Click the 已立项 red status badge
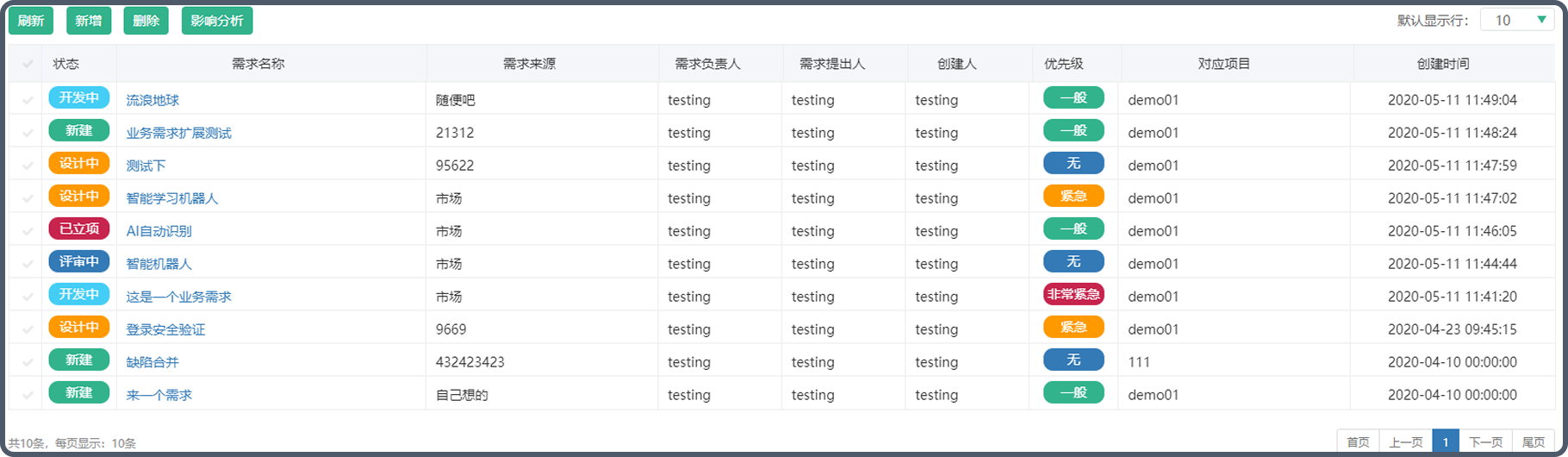 tap(79, 229)
